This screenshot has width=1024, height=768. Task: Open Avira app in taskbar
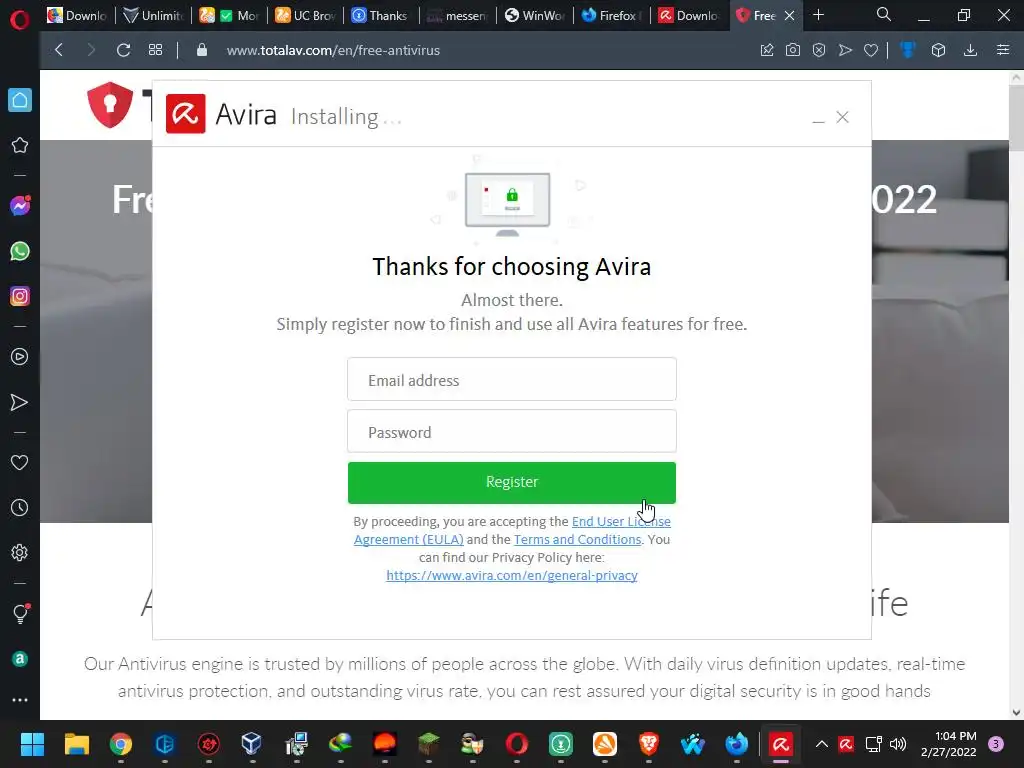[x=780, y=744]
